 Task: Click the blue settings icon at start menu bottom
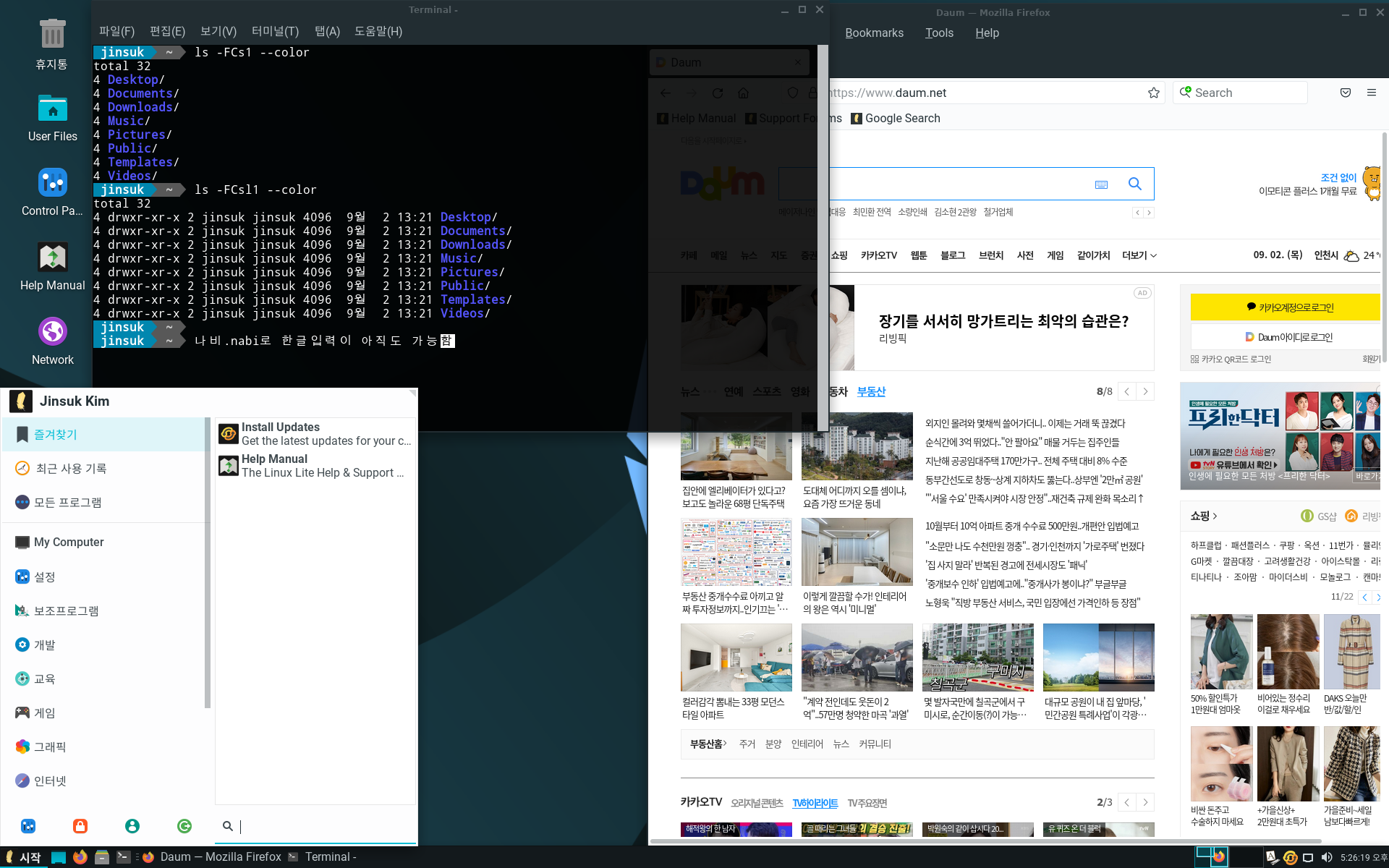point(28,826)
